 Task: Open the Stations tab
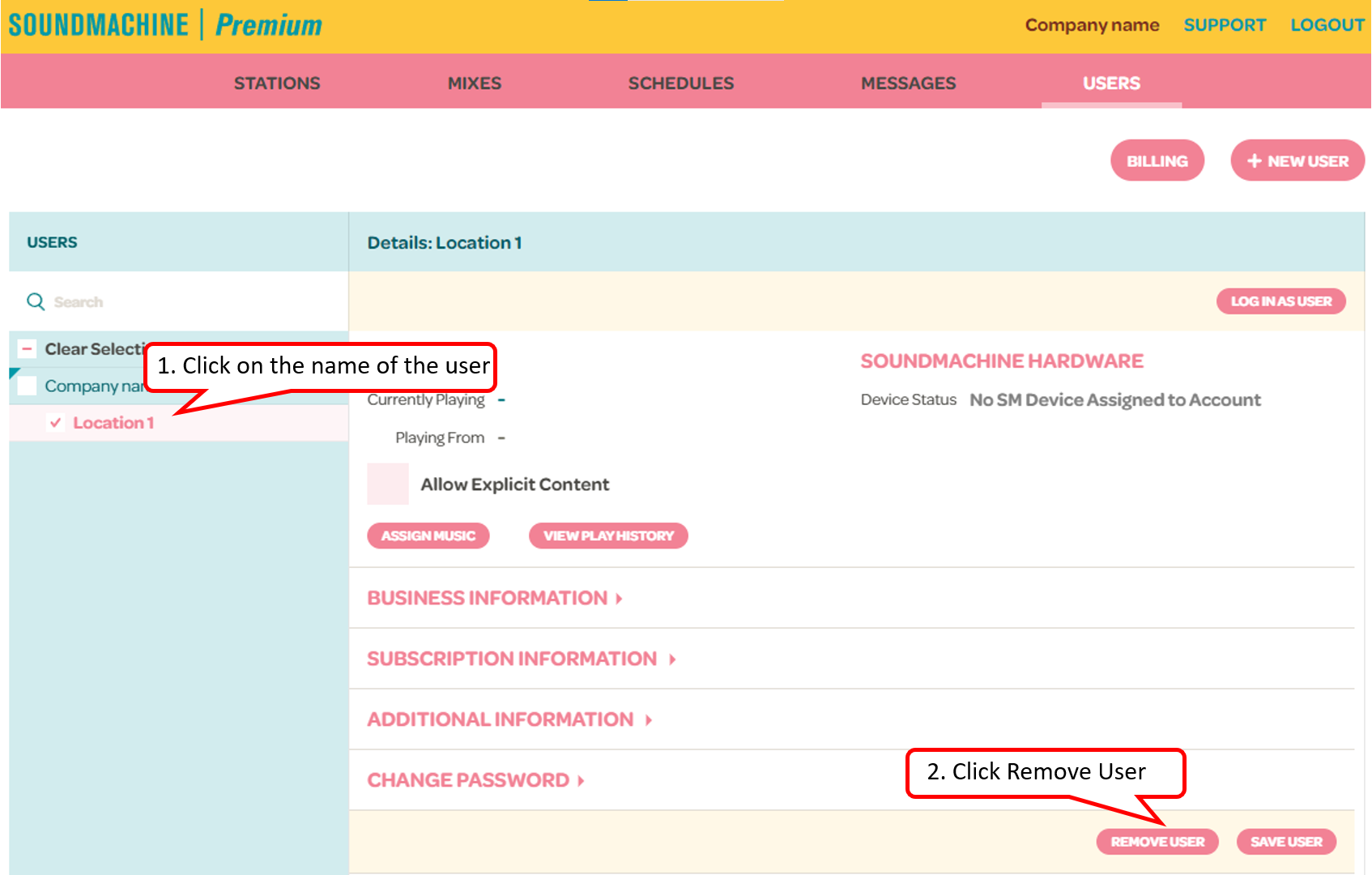click(277, 83)
